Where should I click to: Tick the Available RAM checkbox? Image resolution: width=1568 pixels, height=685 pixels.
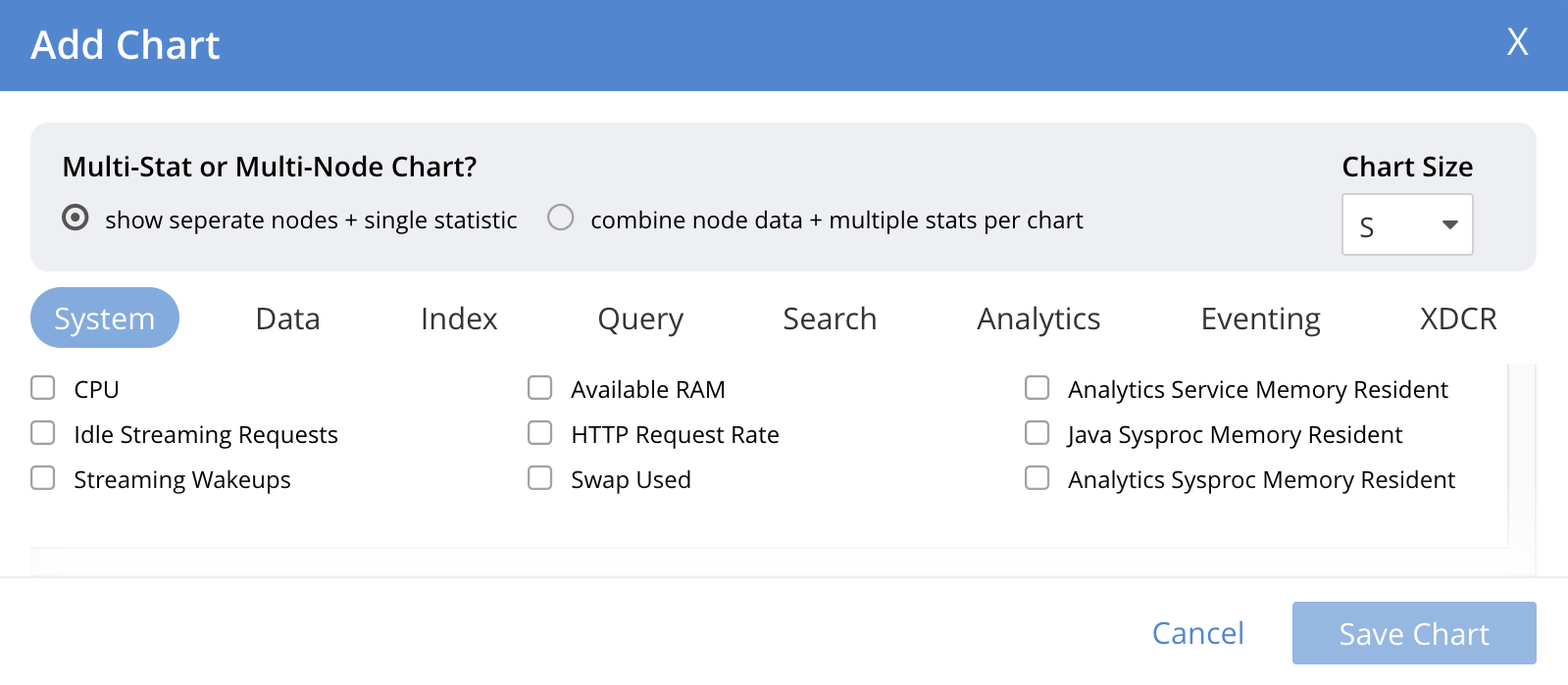(x=540, y=388)
